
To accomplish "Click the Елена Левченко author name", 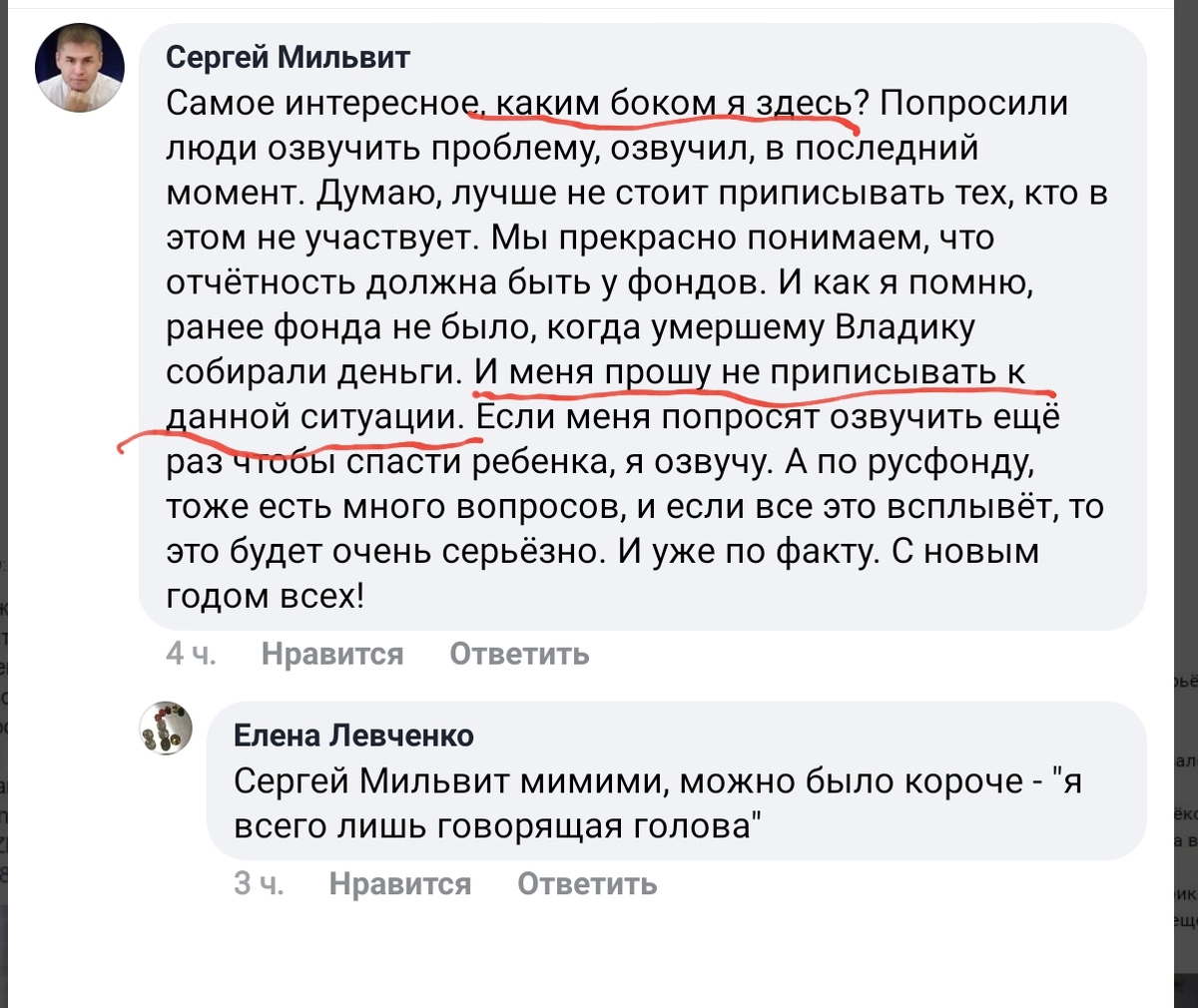I will (353, 736).
